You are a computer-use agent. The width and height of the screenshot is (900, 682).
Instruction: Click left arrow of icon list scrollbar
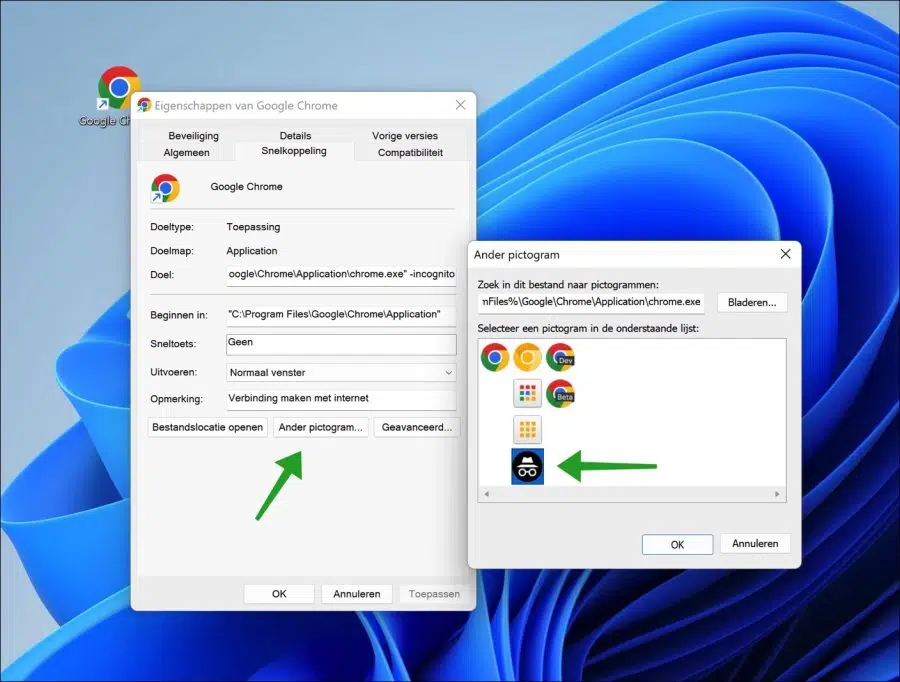click(x=487, y=494)
